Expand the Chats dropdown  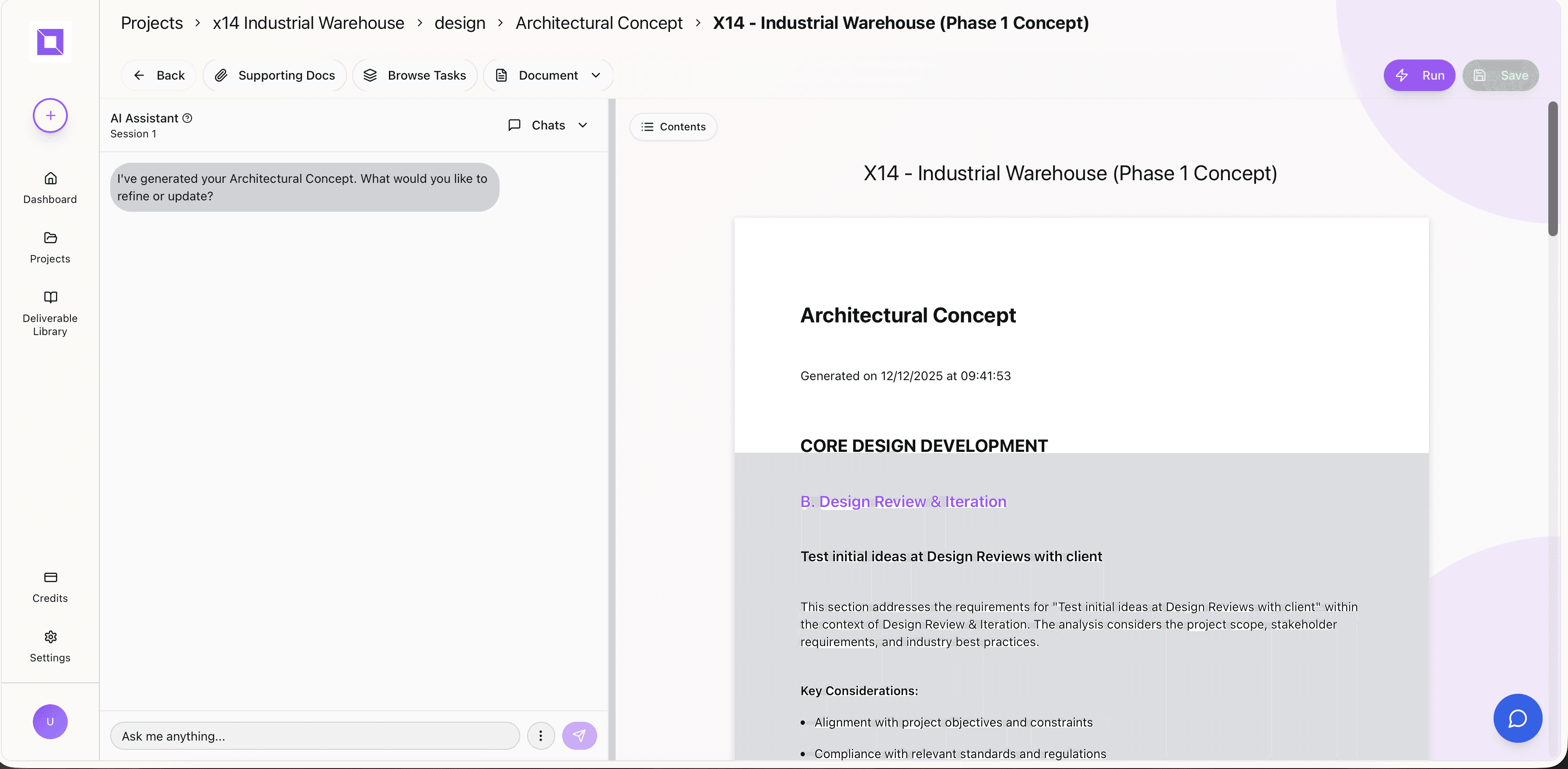coord(548,126)
